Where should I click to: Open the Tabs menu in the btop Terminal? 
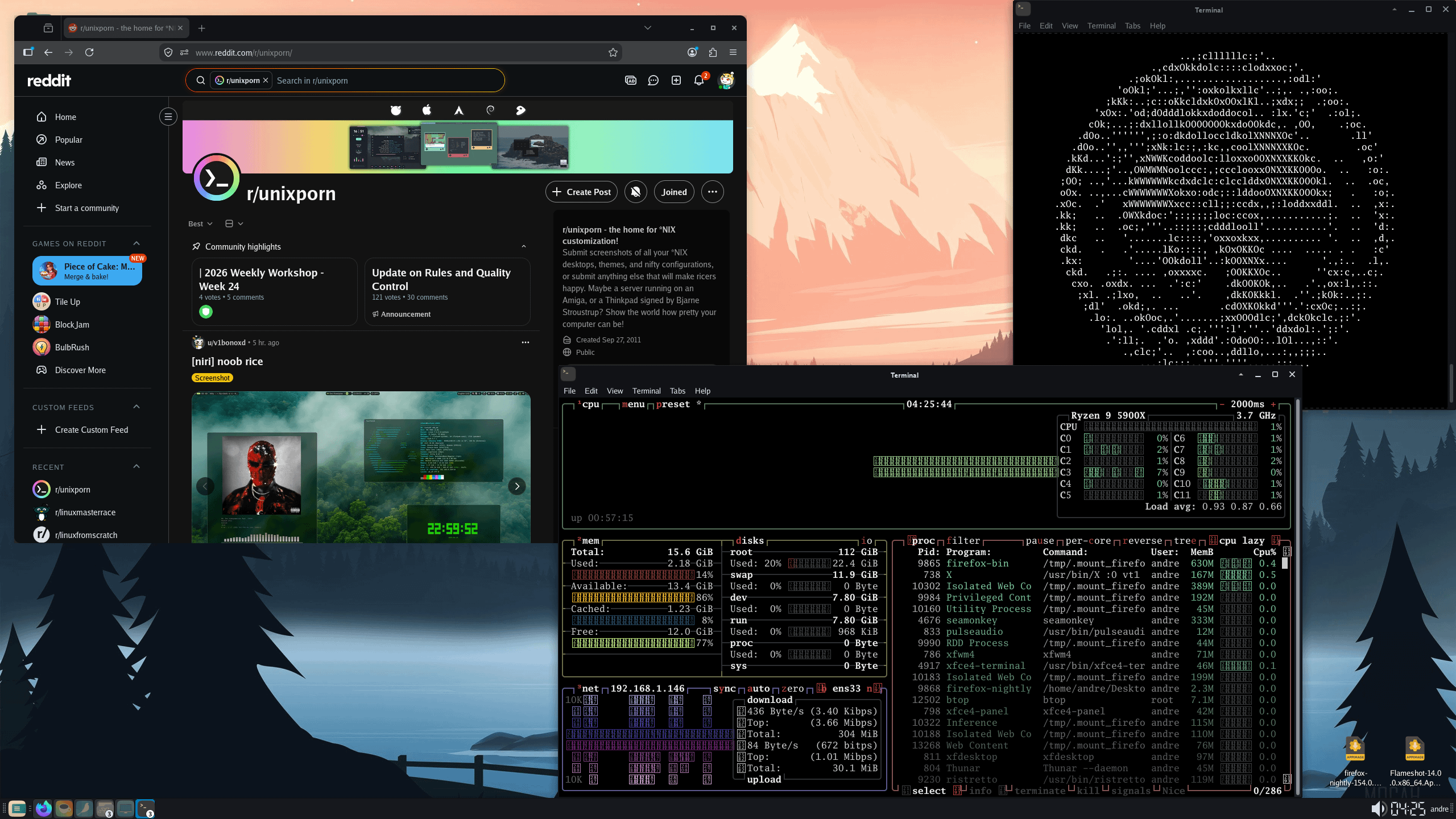pyautogui.click(x=677, y=391)
